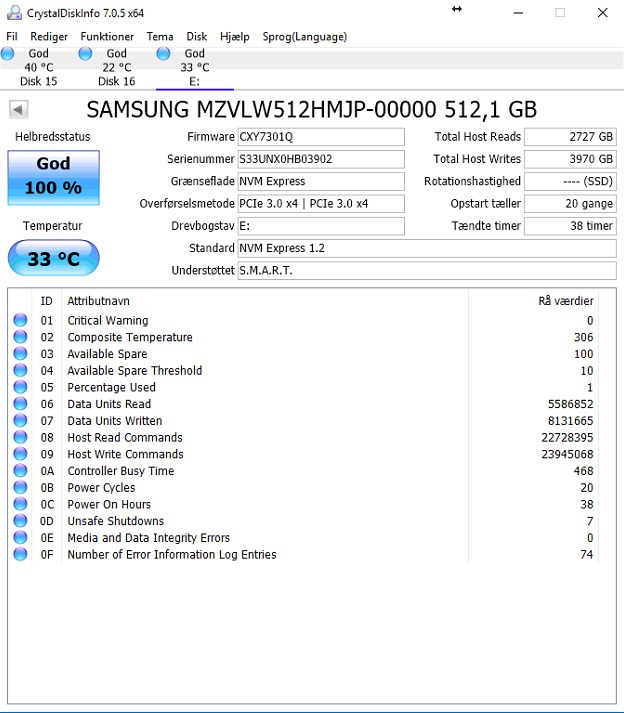Click the CrystalDiskInfo title bar app icon
This screenshot has width=624, height=713.
(14, 13)
